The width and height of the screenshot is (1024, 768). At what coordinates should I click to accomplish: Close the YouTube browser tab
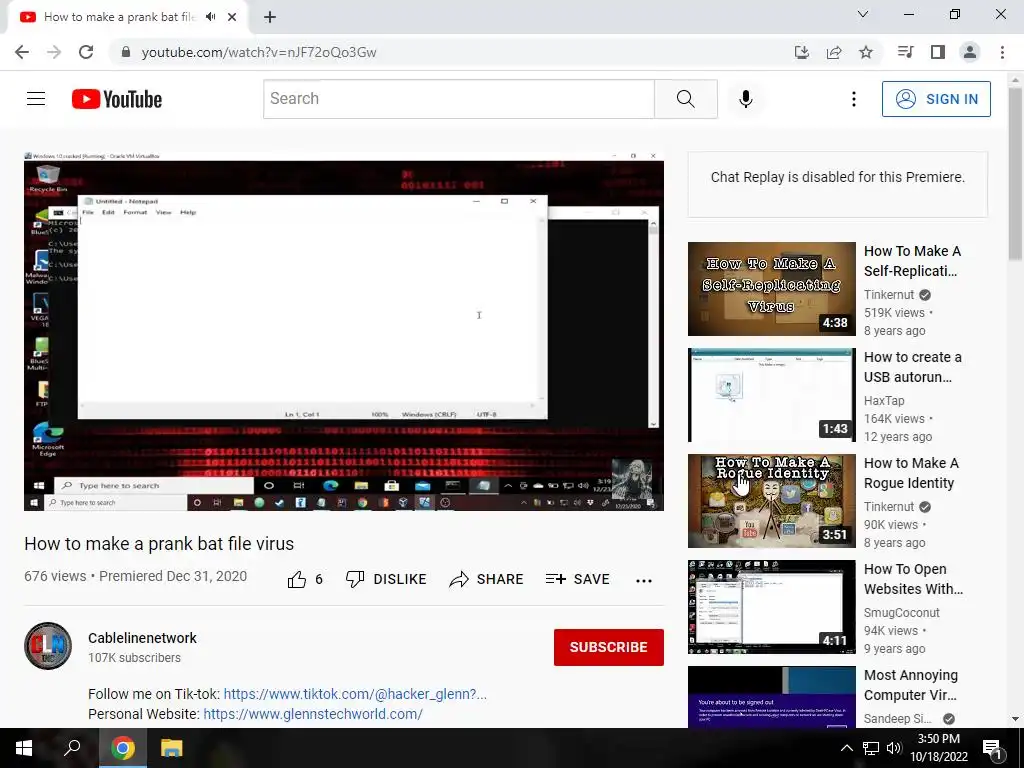232,17
